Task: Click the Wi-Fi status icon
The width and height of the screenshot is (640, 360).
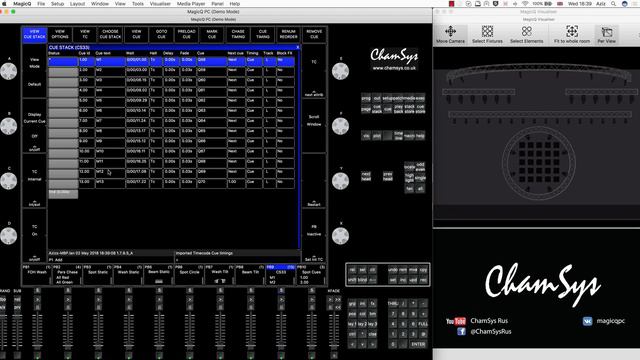Action: click(525, 4)
